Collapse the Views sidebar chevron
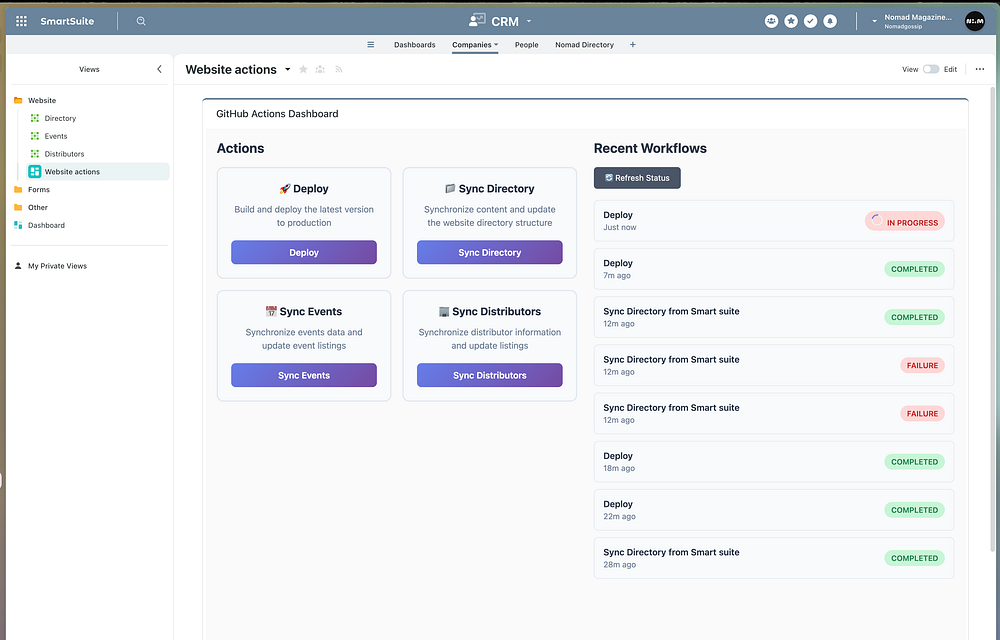1000x640 pixels. pyautogui.click(x=159, y=69)
